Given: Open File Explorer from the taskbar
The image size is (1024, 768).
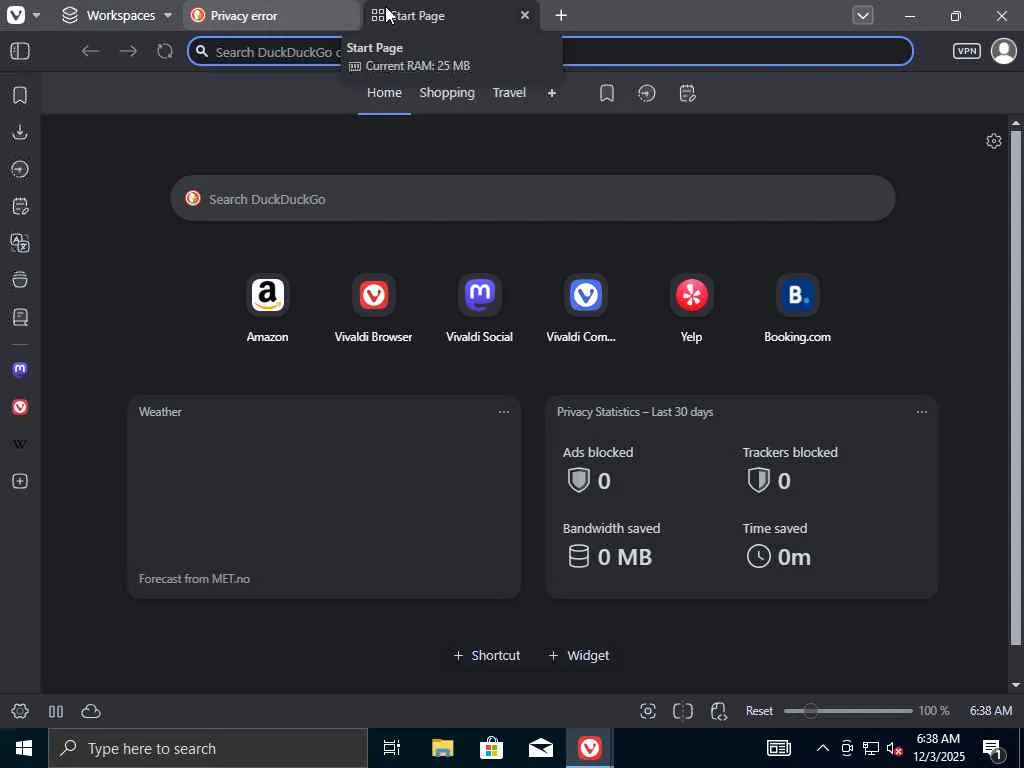Looking at the screenshot, I should point(442,748).
